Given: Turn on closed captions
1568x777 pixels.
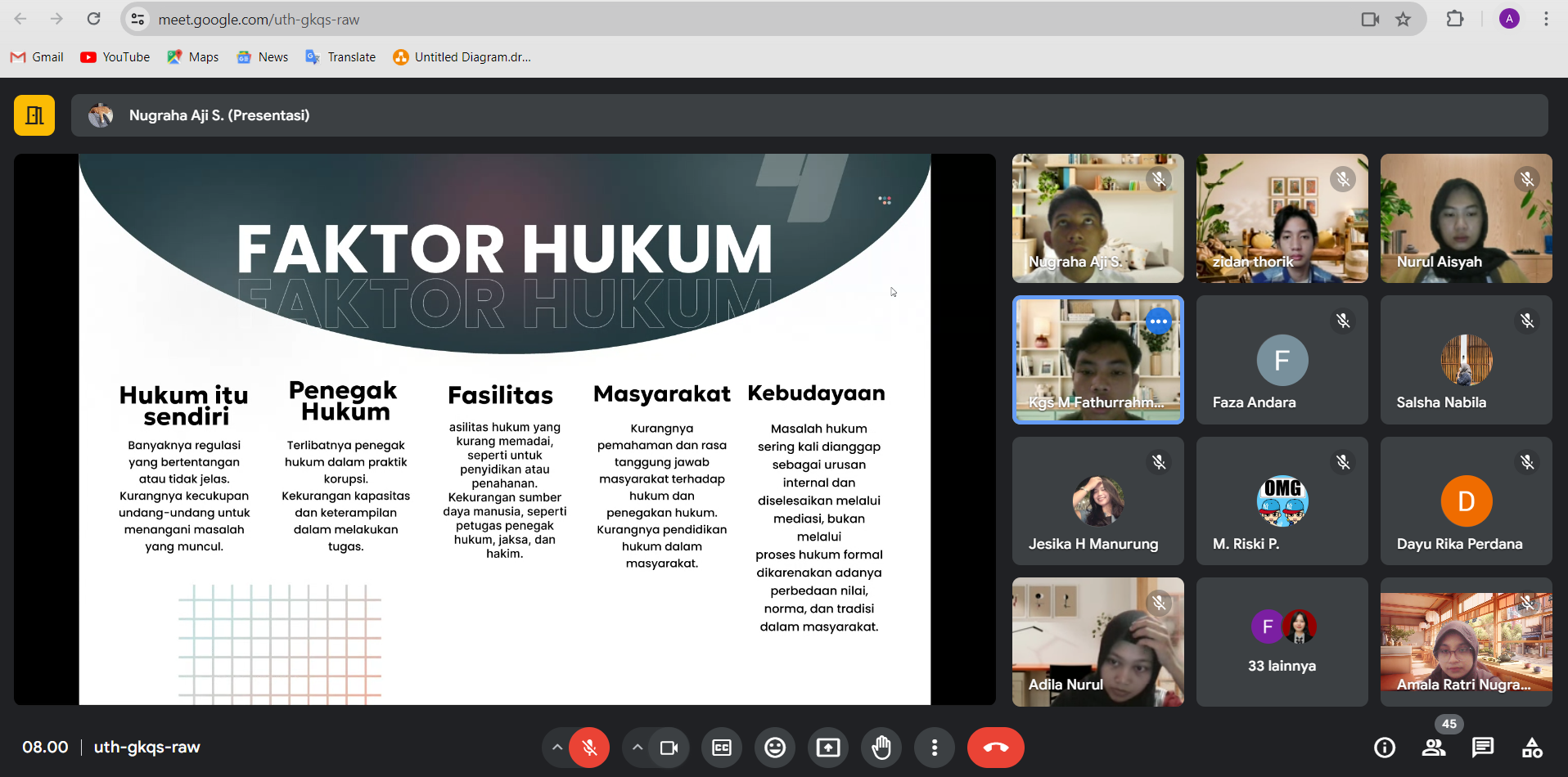Looking at the screenshot, I should pyautogui.click(x=722, y=748).
